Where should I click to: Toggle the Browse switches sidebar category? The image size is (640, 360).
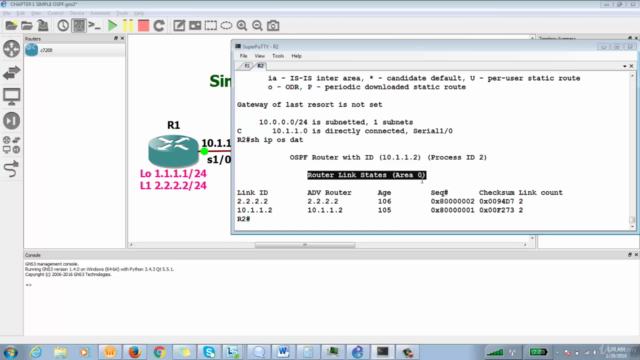tap(11, 73)
